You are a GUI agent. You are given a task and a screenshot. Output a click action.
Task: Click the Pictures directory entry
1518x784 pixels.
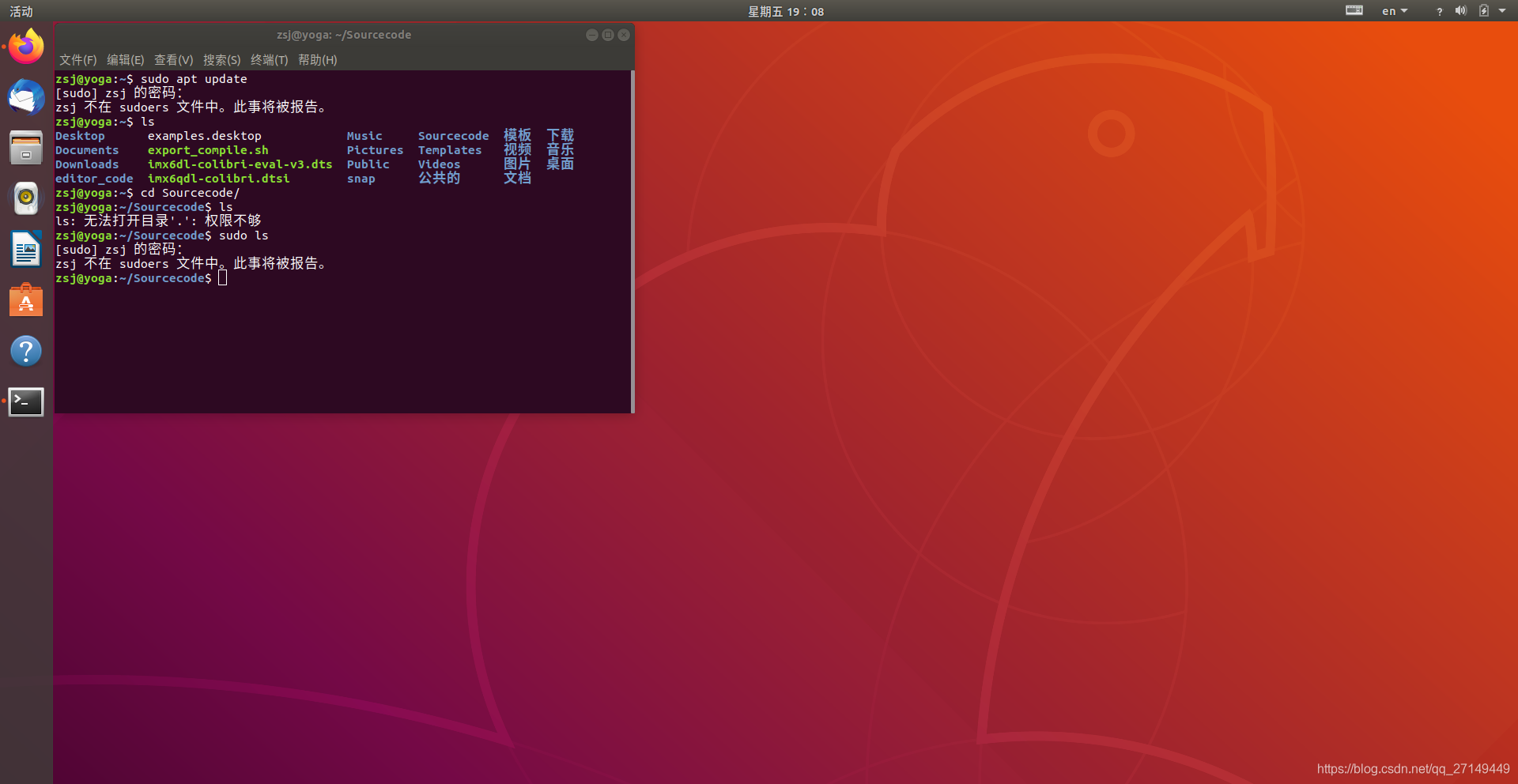376,150
